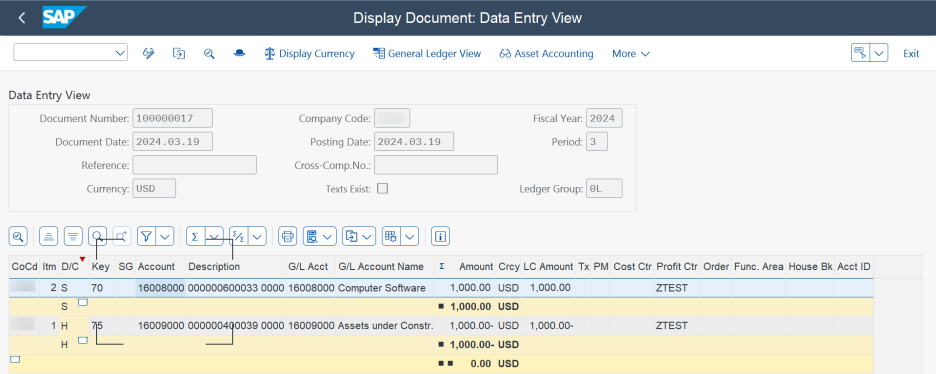Click the Find Next icon
This screenshot has width=936, height=374.
[x=121, y=236]
